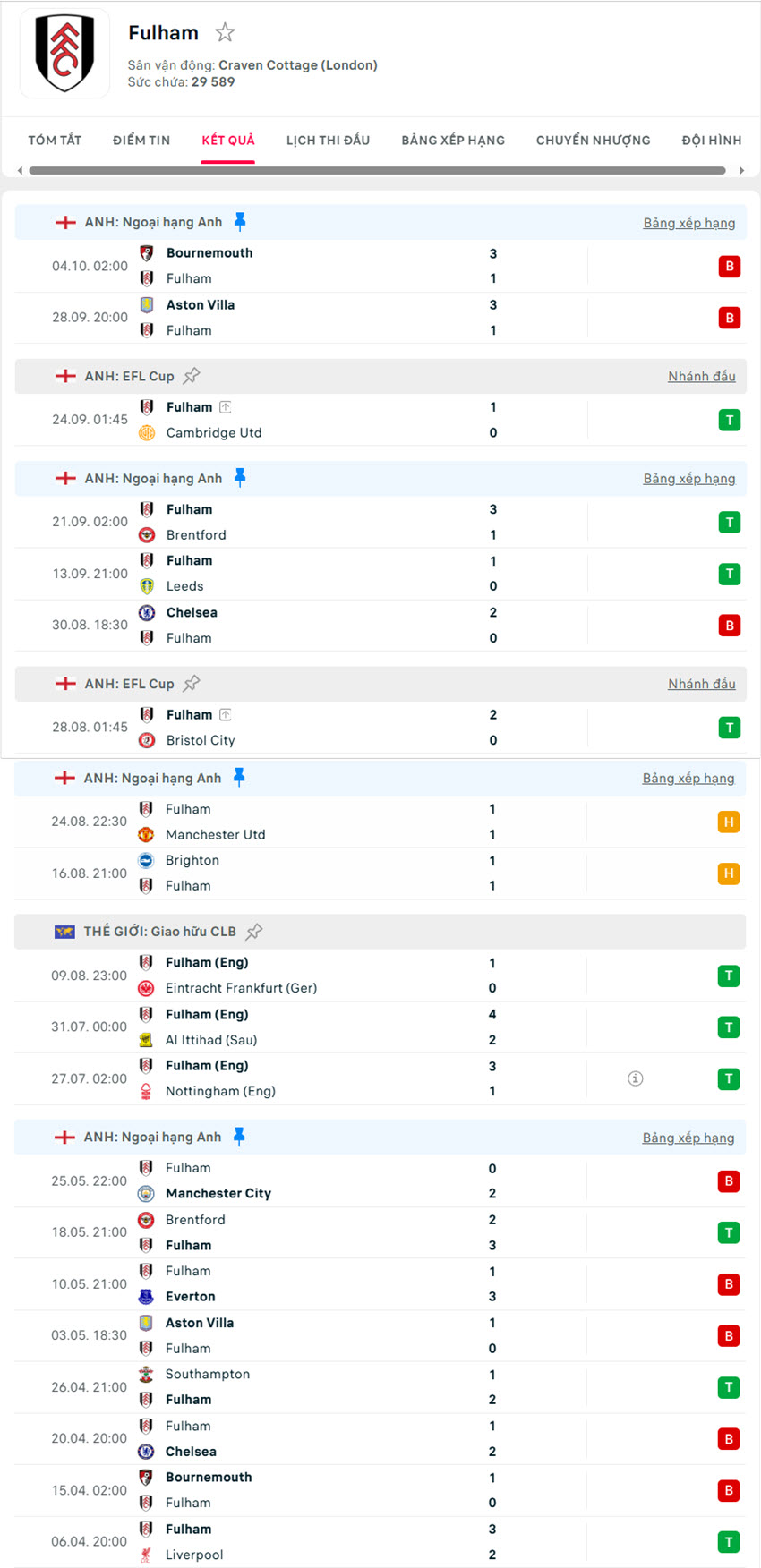This screenshot has width=761, height=1568.
Task: Click the world flag beside Giao hữu CLB
Action: 64,931
